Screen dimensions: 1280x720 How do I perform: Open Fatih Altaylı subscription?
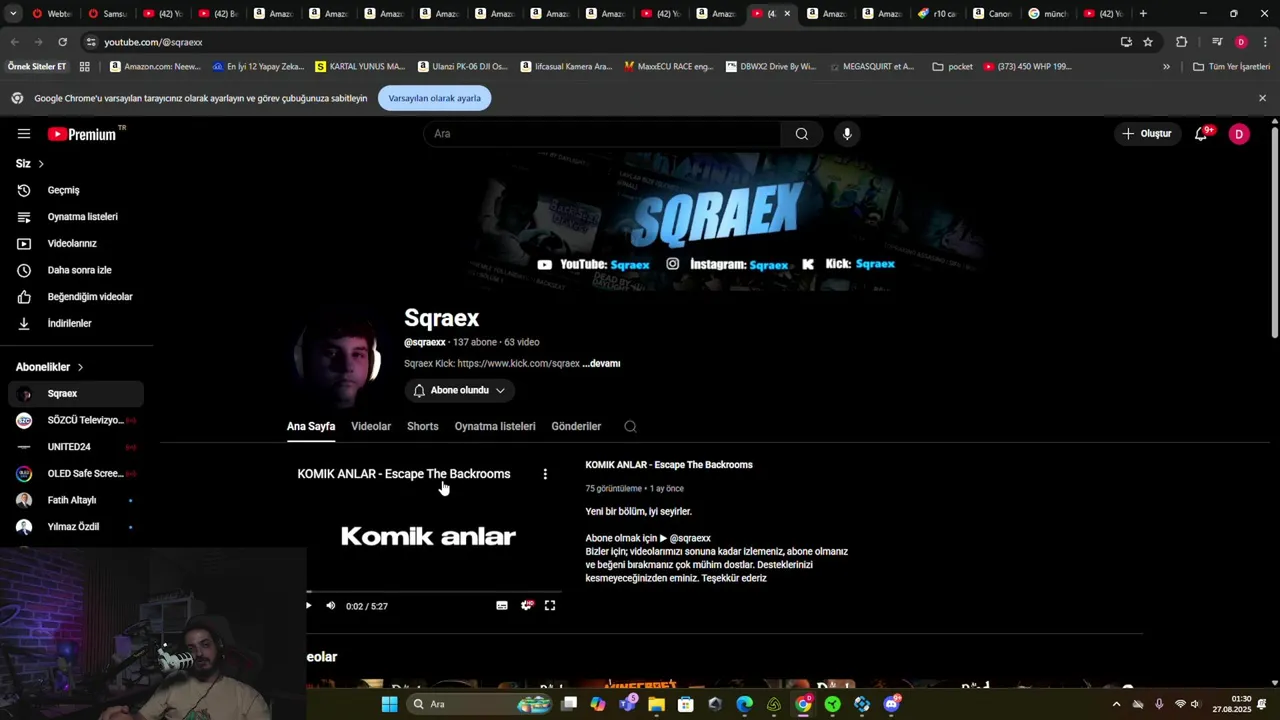click(76, 500)
